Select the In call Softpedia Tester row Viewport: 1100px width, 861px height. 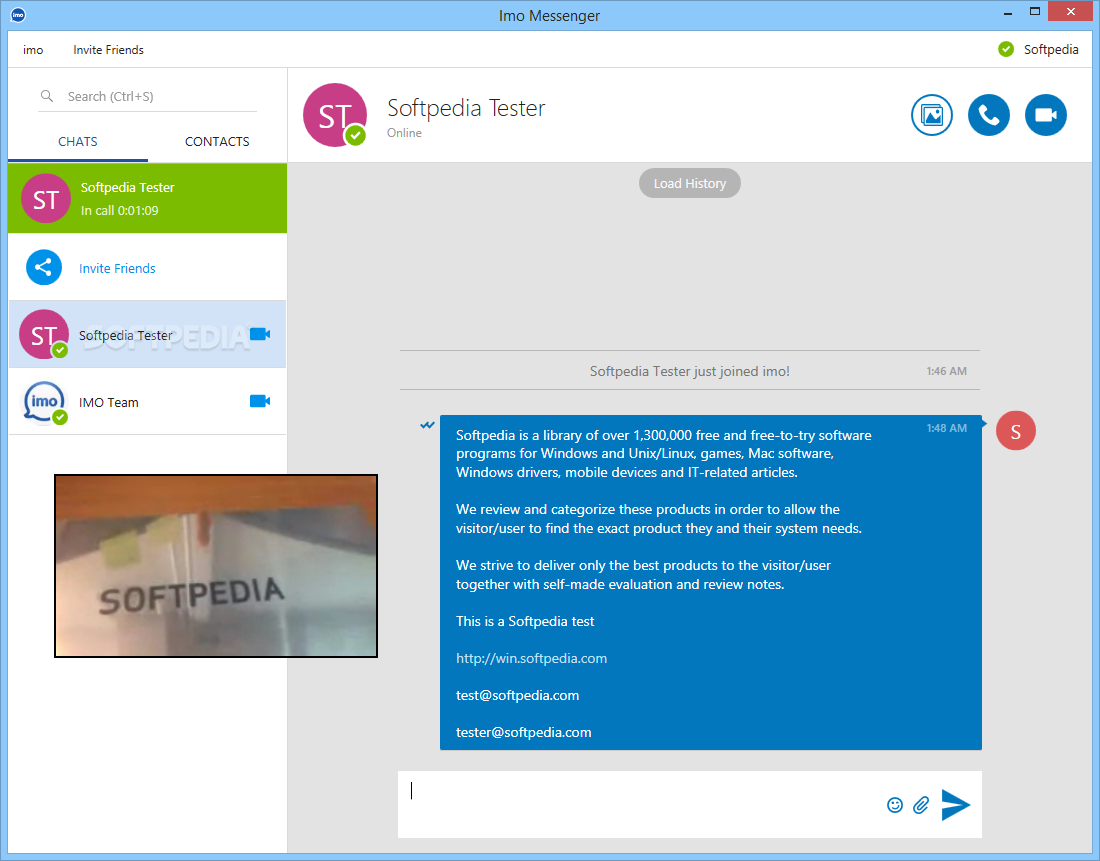pyautogui.click(x=147, y=199)
